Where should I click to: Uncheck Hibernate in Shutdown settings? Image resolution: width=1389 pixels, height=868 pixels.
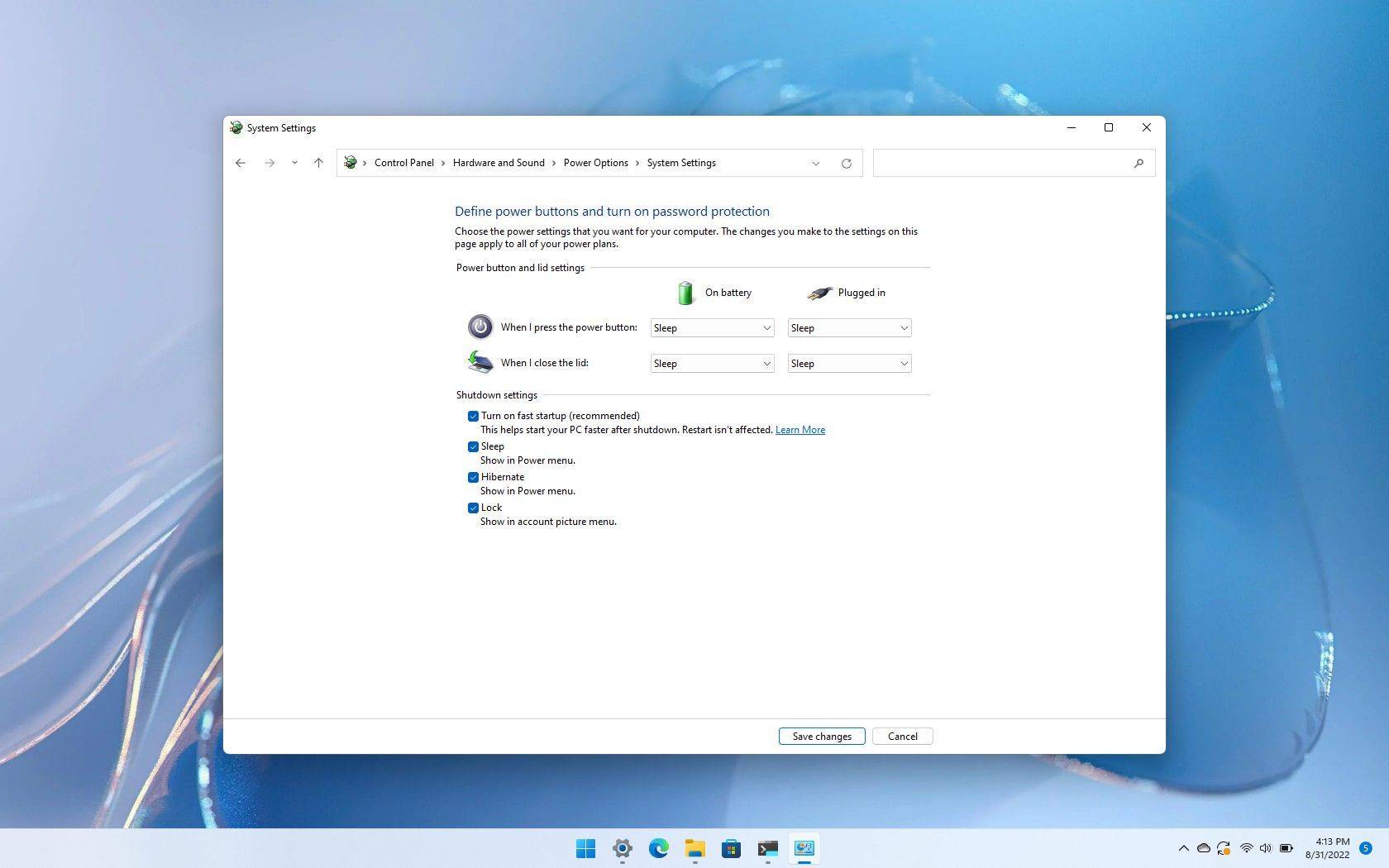473,477
